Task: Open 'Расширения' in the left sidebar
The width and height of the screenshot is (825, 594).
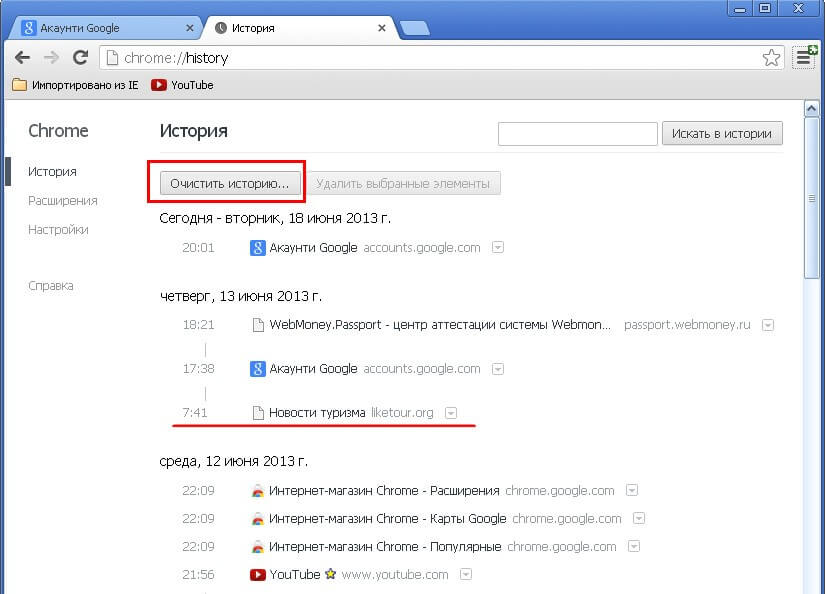Action: coord(63,200)
